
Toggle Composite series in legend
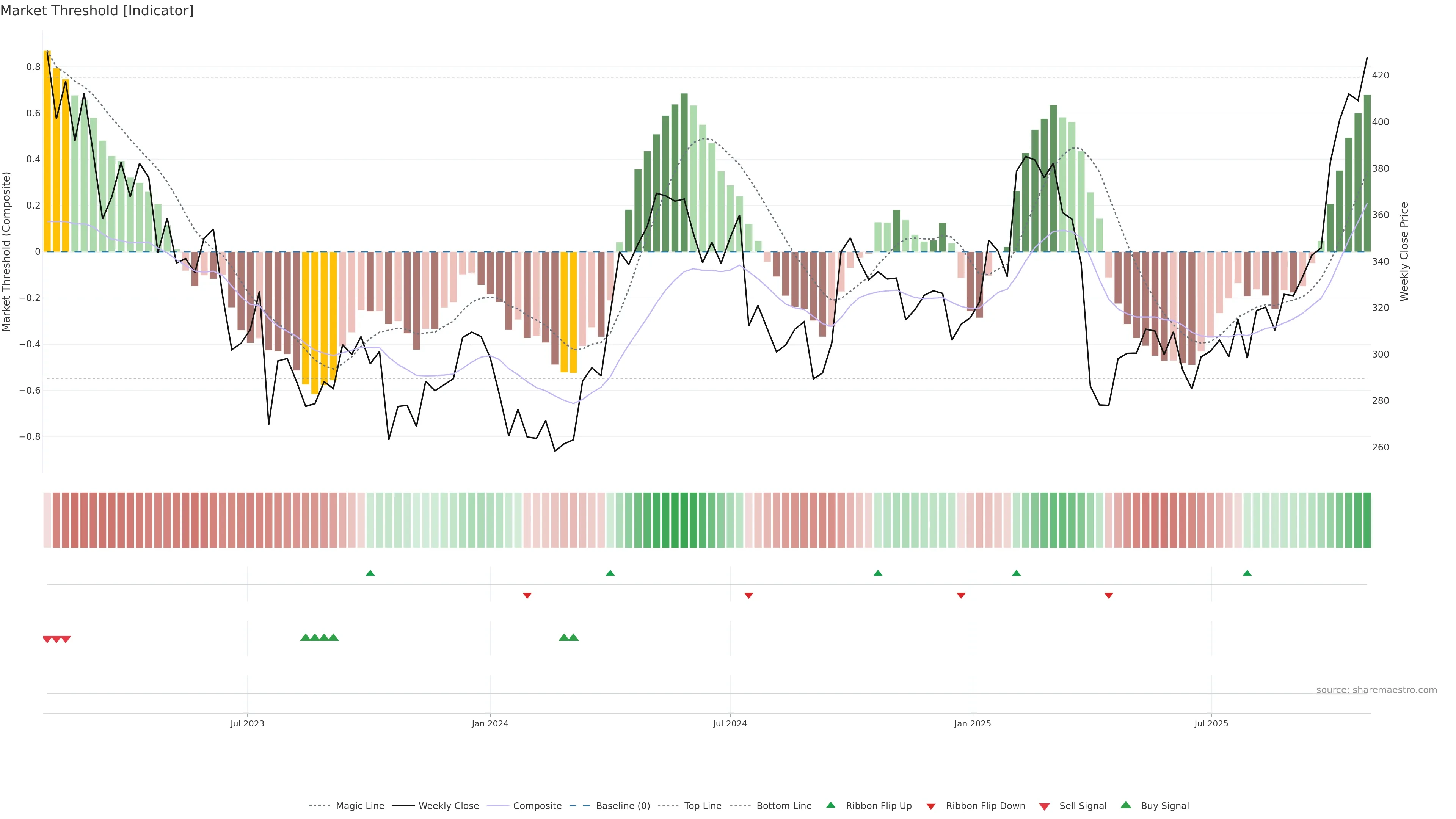pos(537,806)
